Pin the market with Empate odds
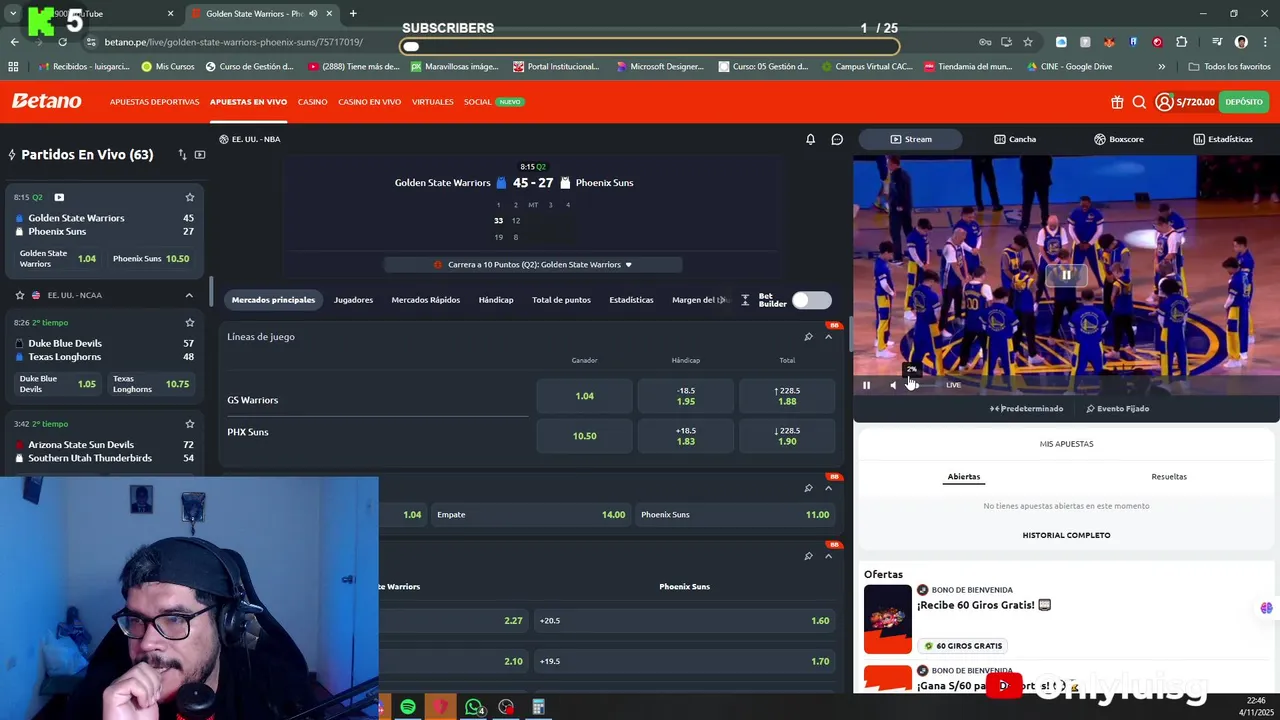This screenshot has height=720, width=1280. pos(808,488)
